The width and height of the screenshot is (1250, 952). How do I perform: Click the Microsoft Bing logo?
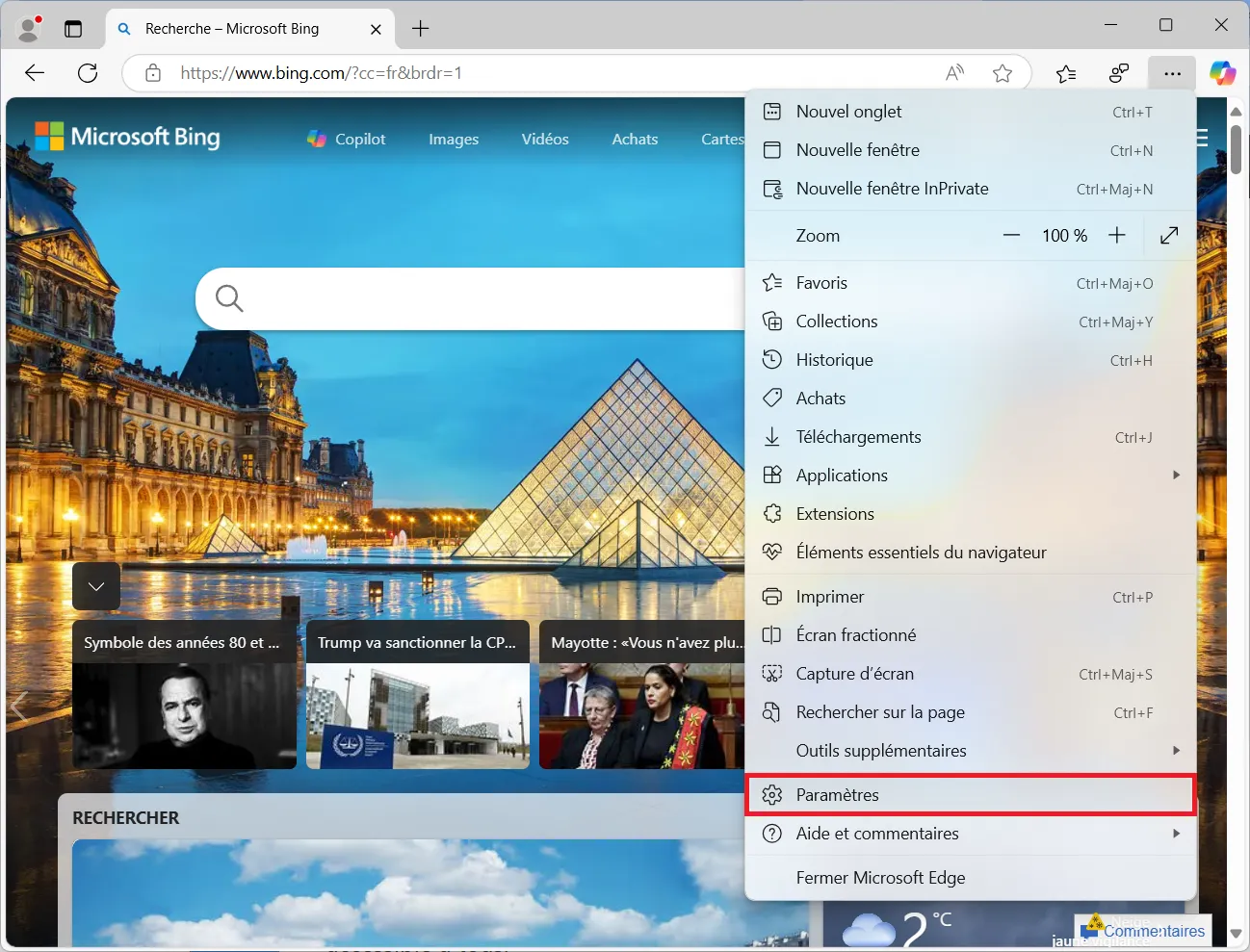click(127, 137)
